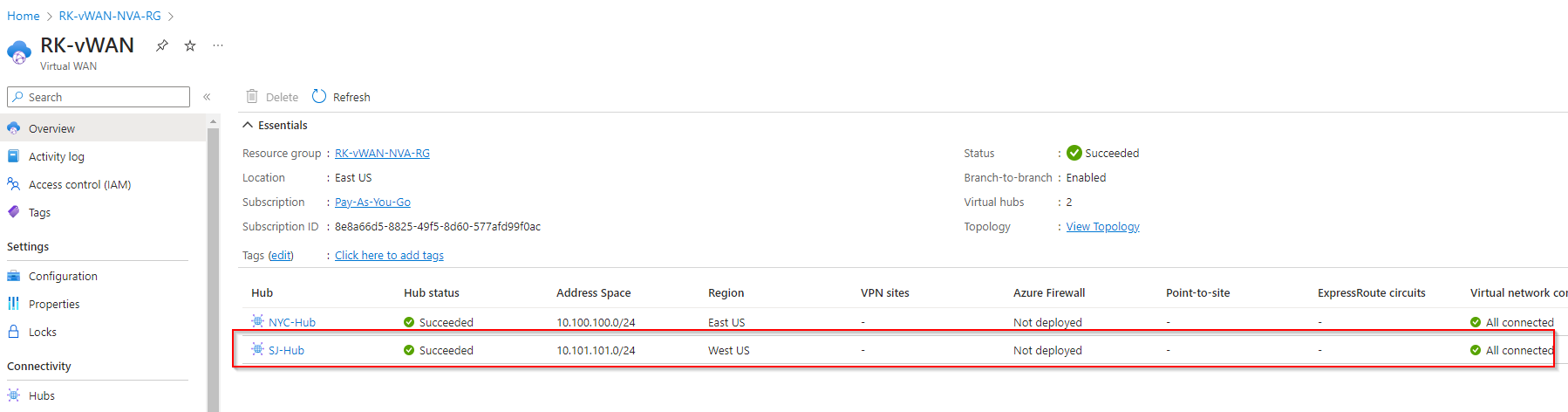This screenshot has height=412, width=1568.
Task: Click the VPN sites column header
Action: 884,292
